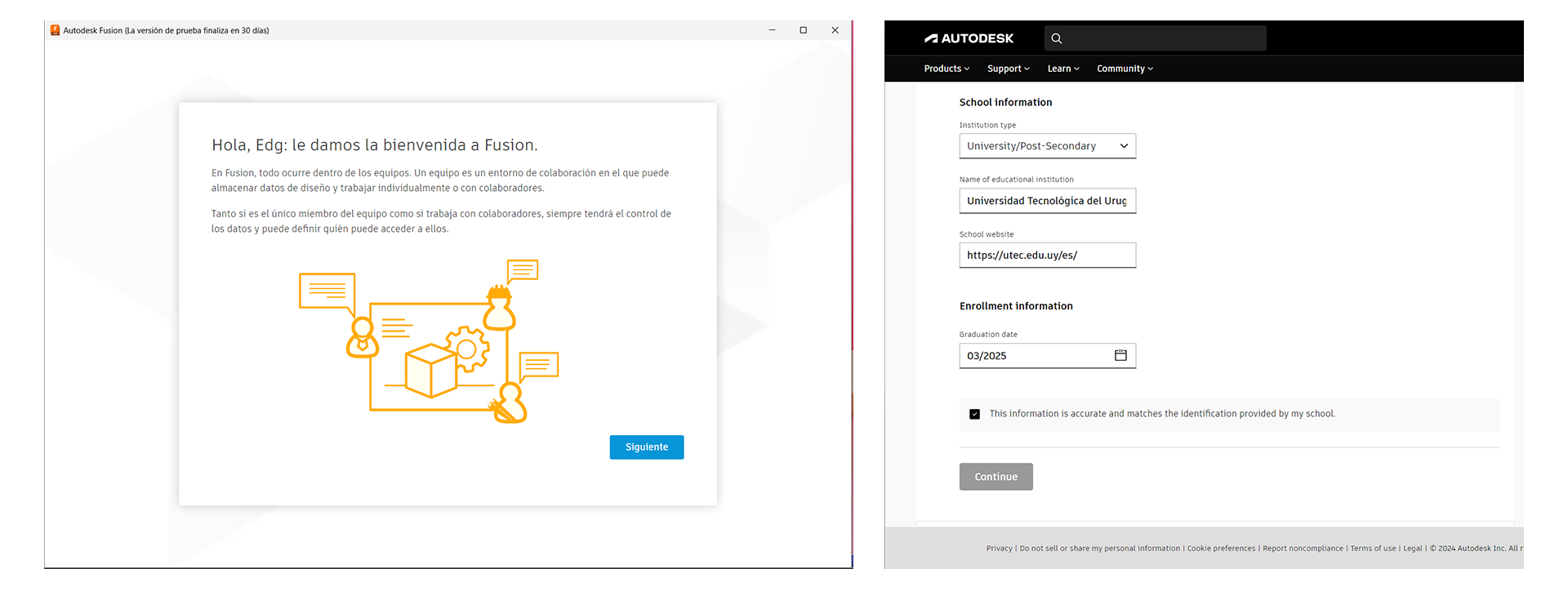The height and width of the screenshot is (600, 1568).
Task: Maximize the Autodesk Fusion window
Action: 804,30
